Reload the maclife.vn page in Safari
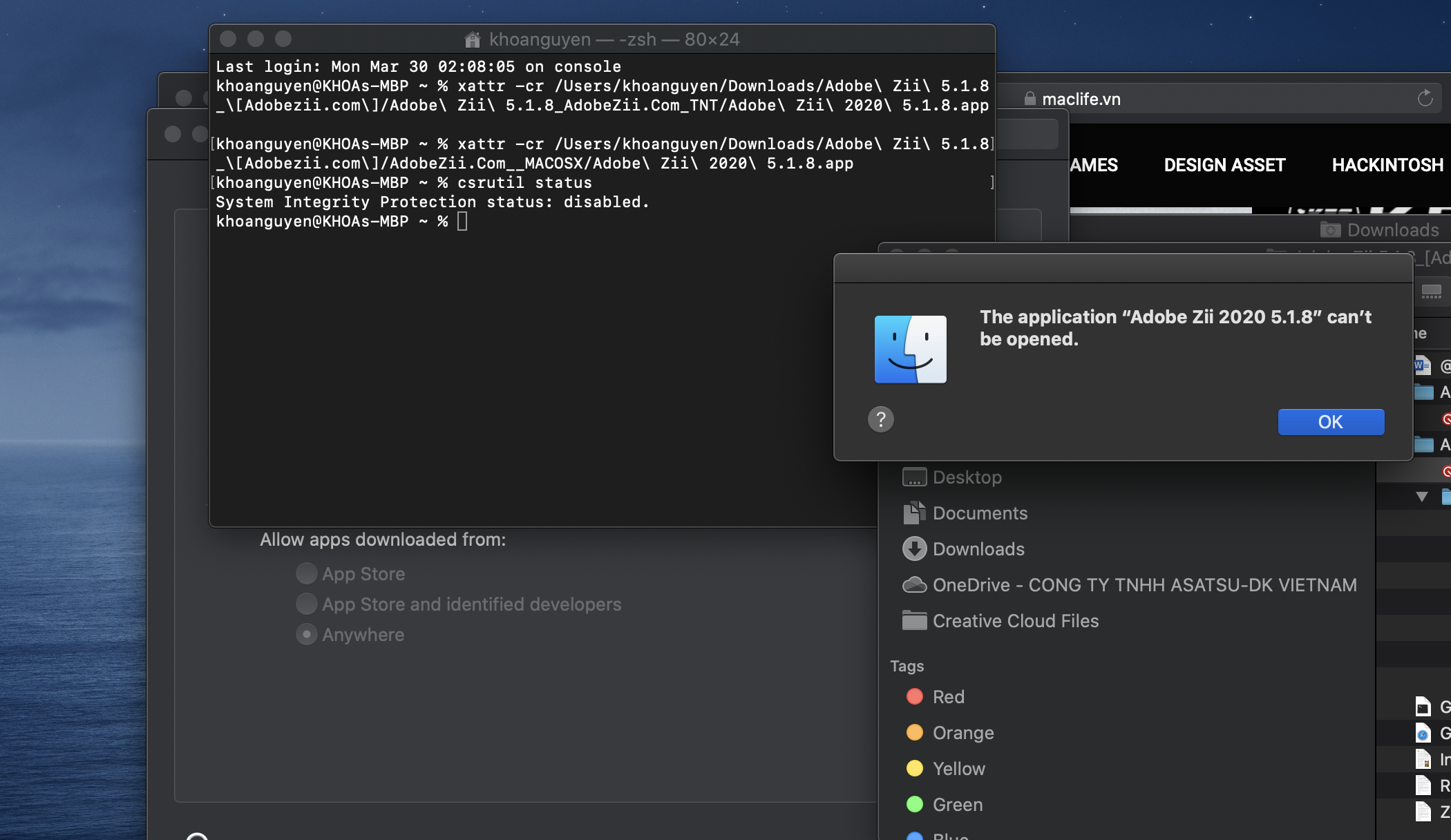The image size is (1451, 840). coord(1425,98)
